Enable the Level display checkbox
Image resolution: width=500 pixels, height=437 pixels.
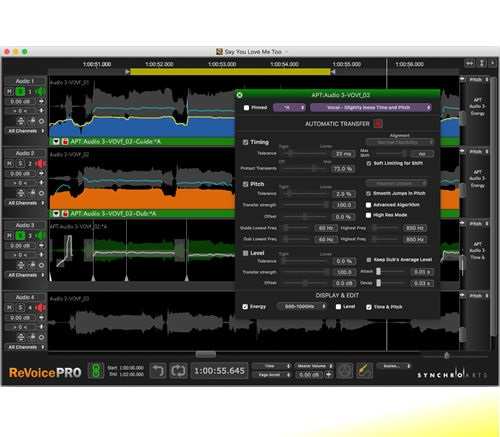tap(338, 307)
